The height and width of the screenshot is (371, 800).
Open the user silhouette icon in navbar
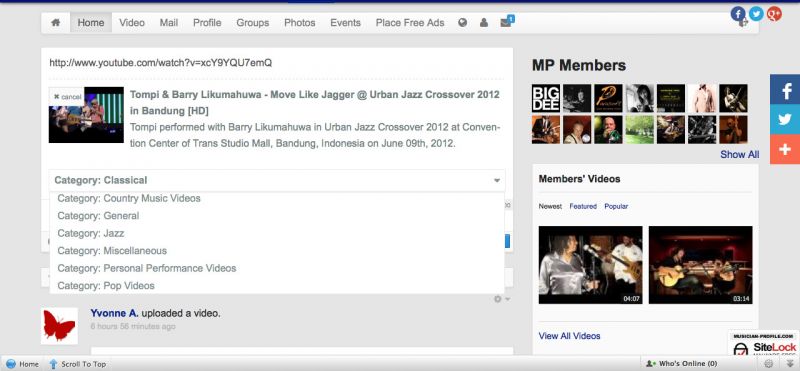(484, 22)
